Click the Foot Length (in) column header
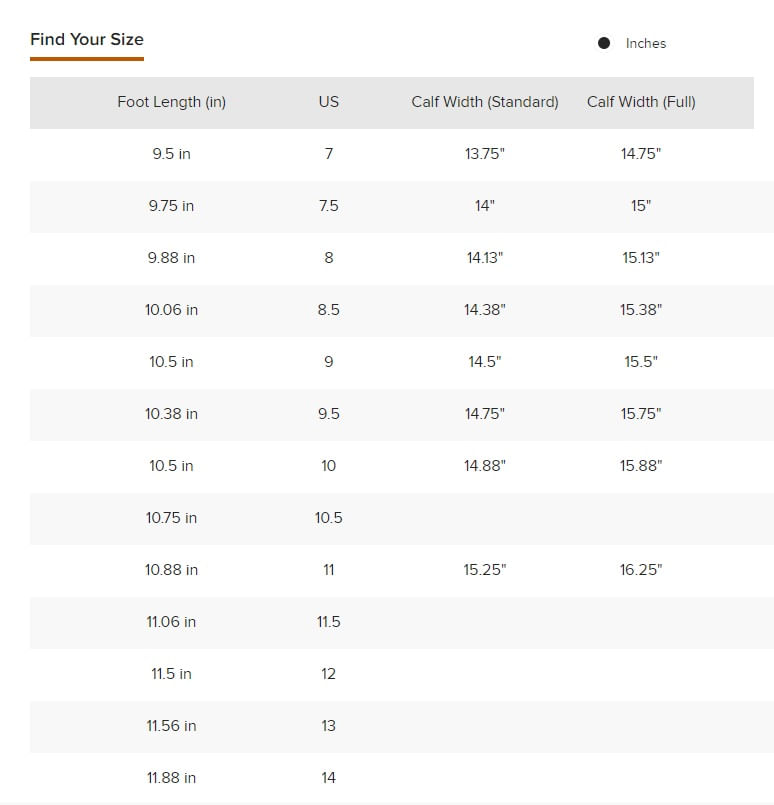 tap(171, 102)
